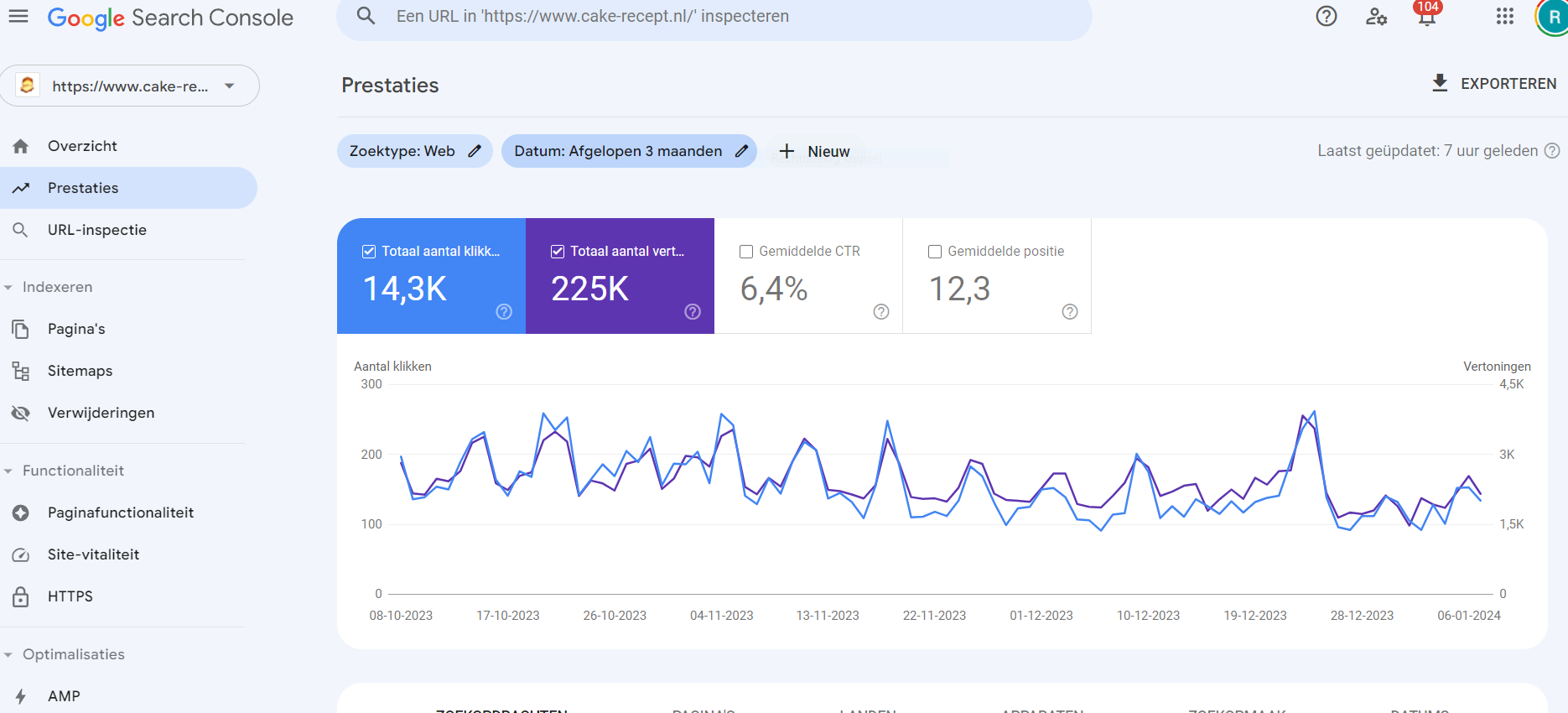
Task: Open users and settings icon
Action: point(1376,16)
